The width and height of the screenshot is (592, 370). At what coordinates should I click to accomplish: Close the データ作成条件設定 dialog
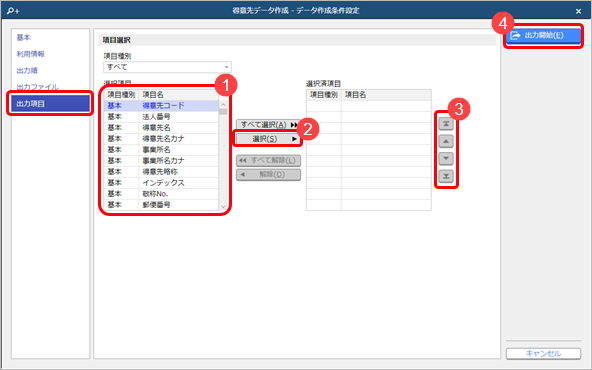click(x=578, y=11)
